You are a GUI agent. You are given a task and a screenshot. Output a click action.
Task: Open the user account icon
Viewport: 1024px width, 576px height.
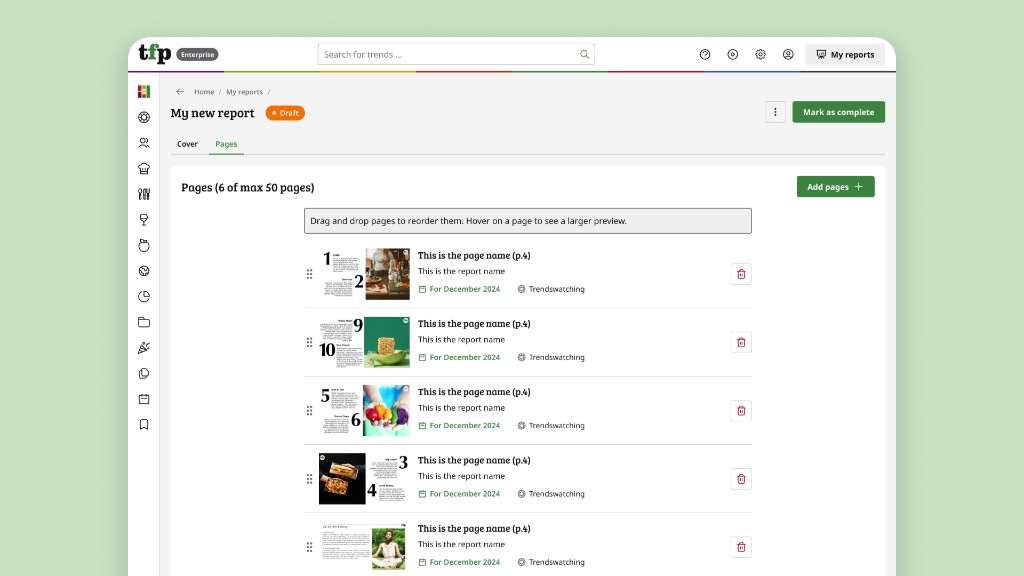(x=788, y=54)
